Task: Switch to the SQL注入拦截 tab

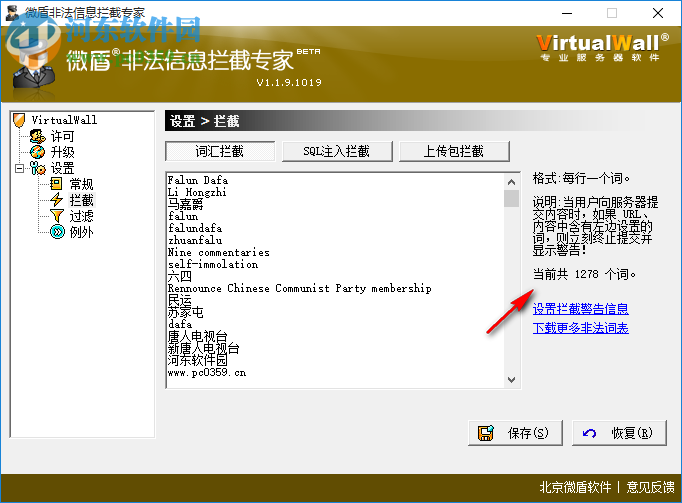Action: coord(337,151)
